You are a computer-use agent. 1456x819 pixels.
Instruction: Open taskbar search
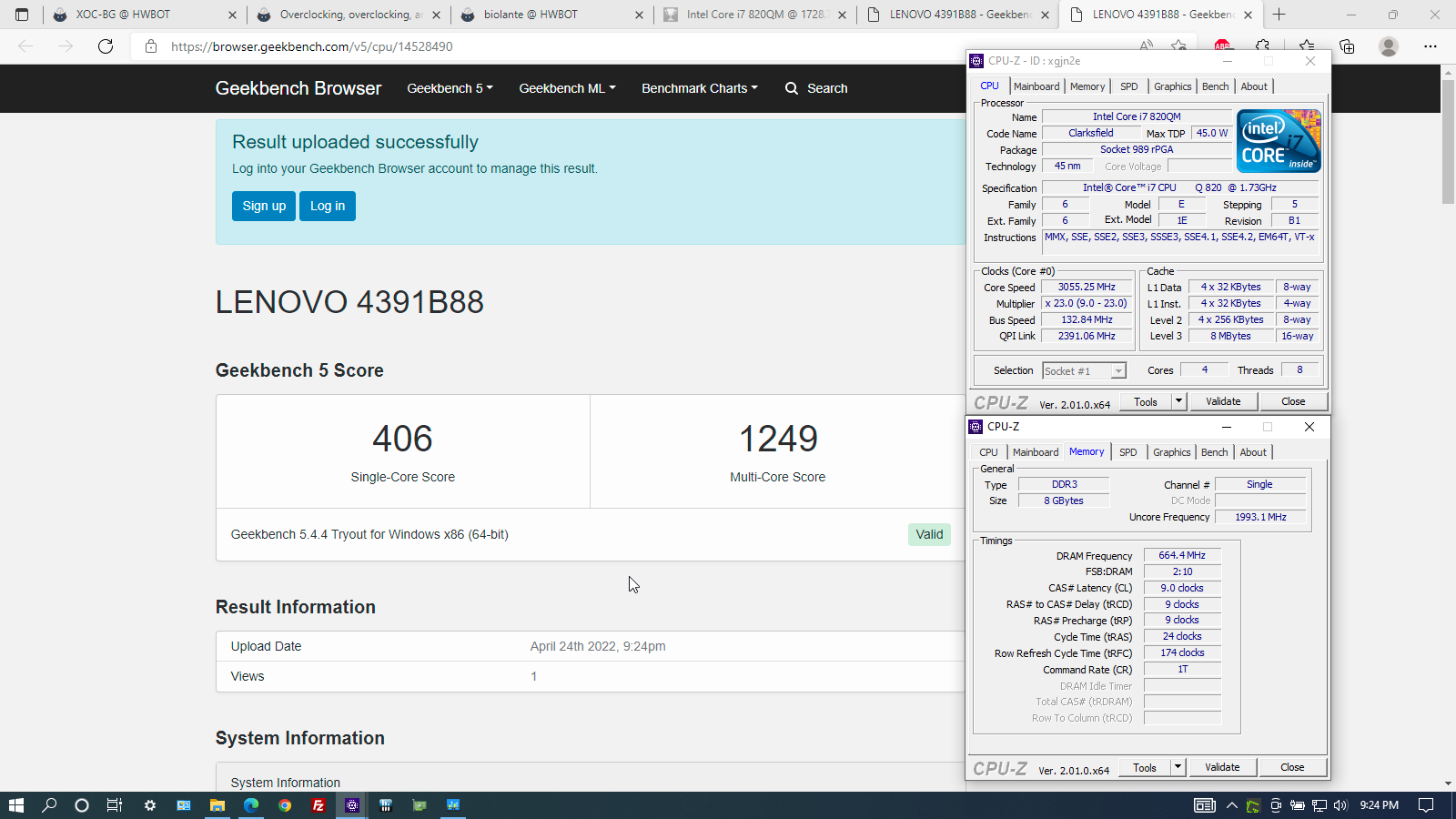49,805
